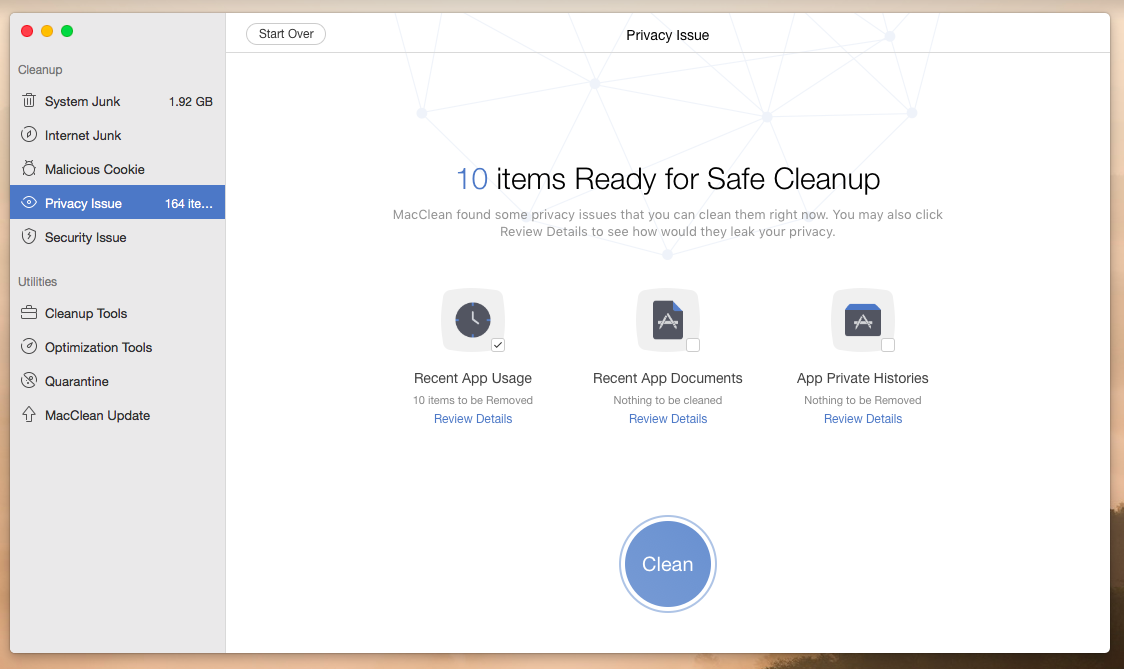Open Review Details under Recent App Usage
This screenshot has width=1124, height=669.
[473, 419]
